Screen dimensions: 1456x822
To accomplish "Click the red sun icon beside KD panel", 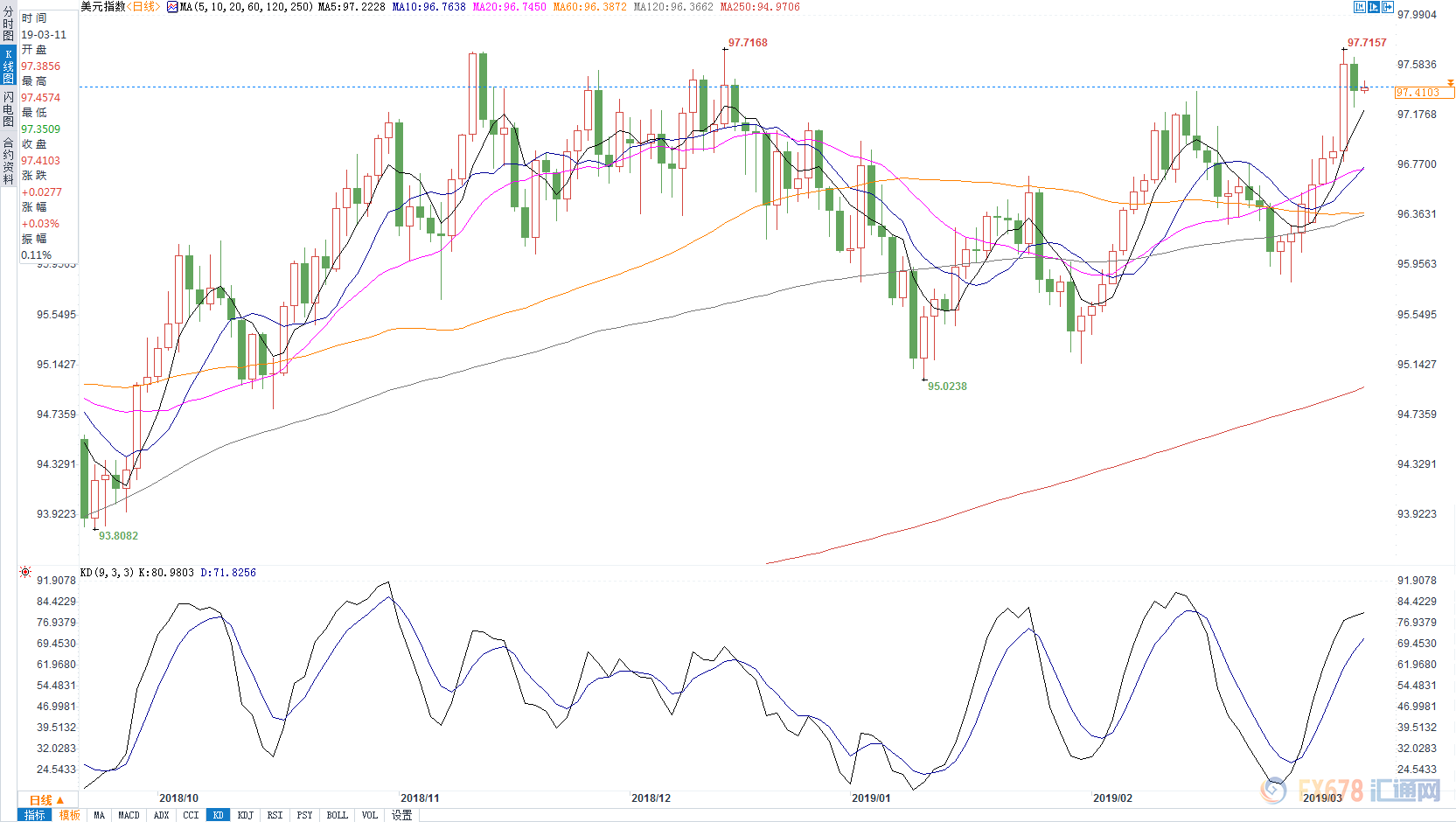I will pyautogui.click(x=25, y=572).
